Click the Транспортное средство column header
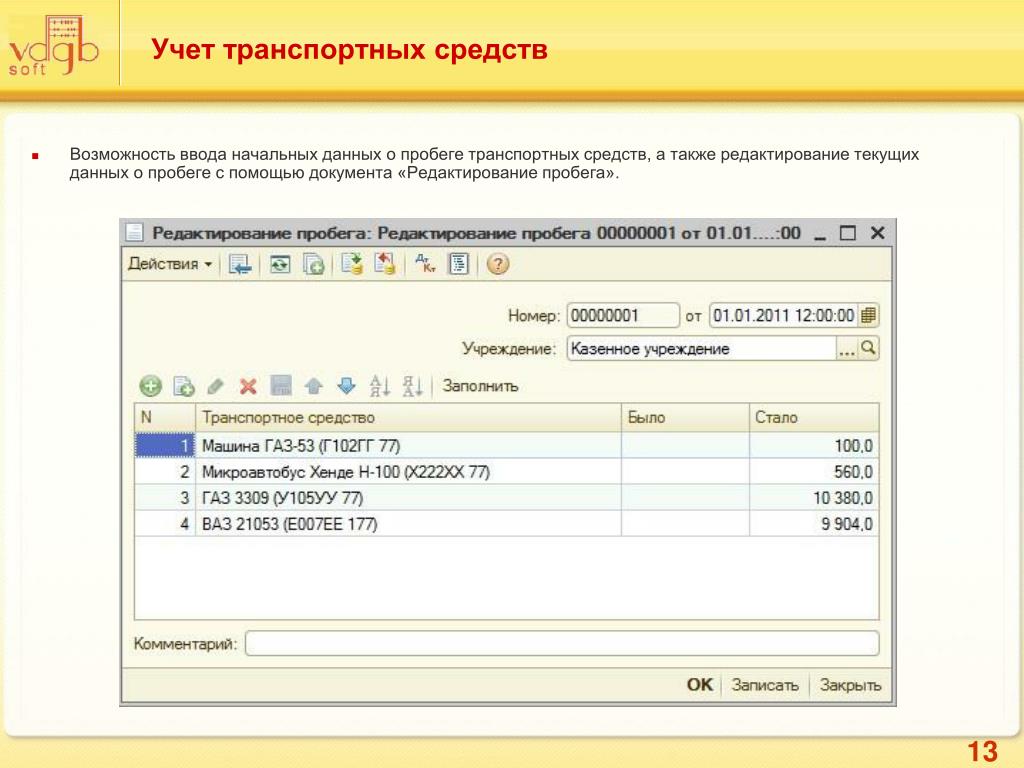Viewport: 1024px width, 768px height. point(408,417)
